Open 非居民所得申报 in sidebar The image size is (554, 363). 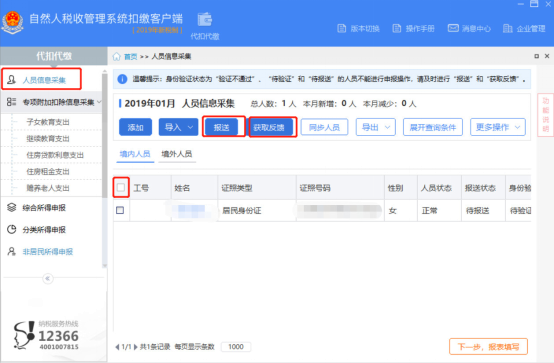point(48,252)
